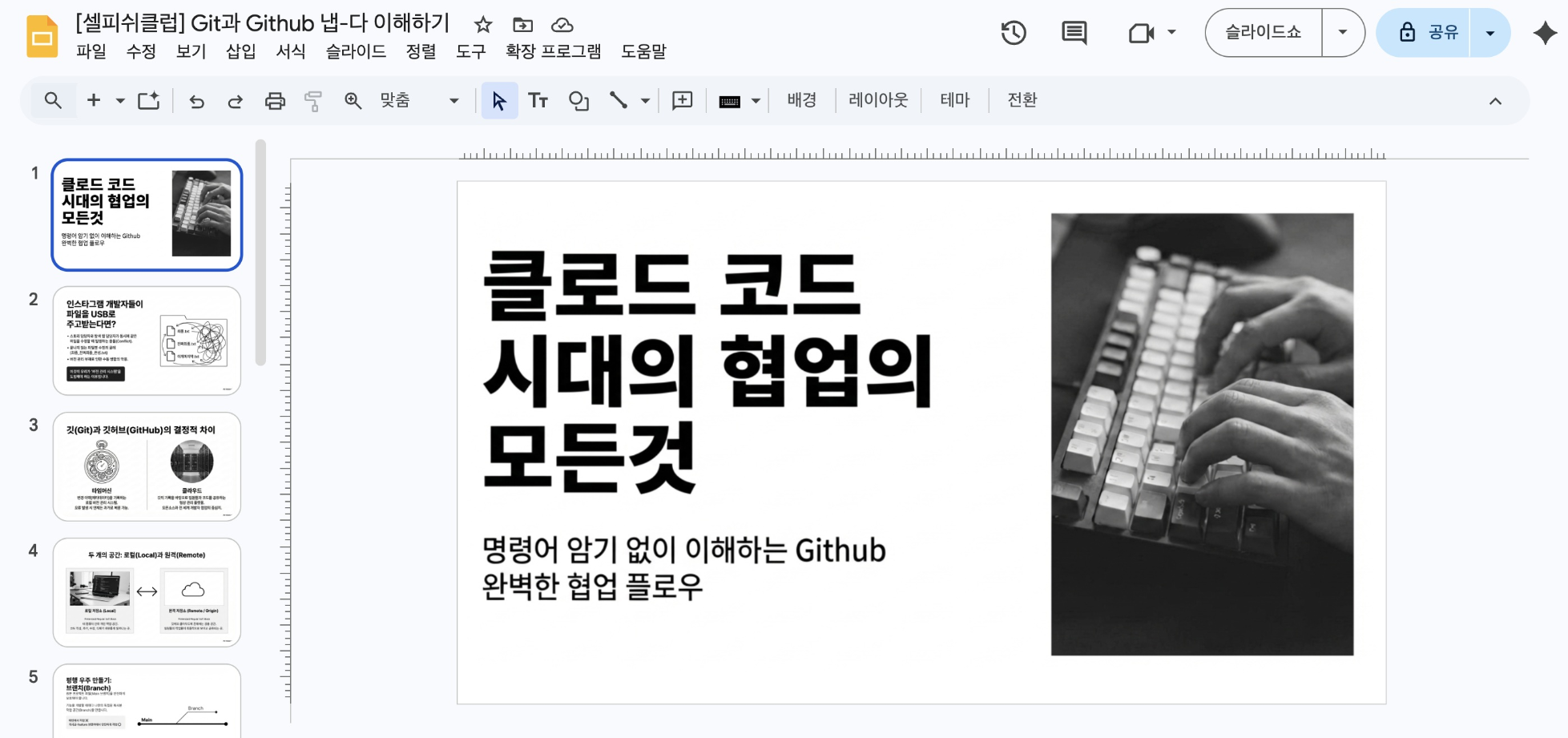This screenshot has width=1568, height=738.
Task: Open the 슬라이드 menu
Action: (x=356, y=51)
